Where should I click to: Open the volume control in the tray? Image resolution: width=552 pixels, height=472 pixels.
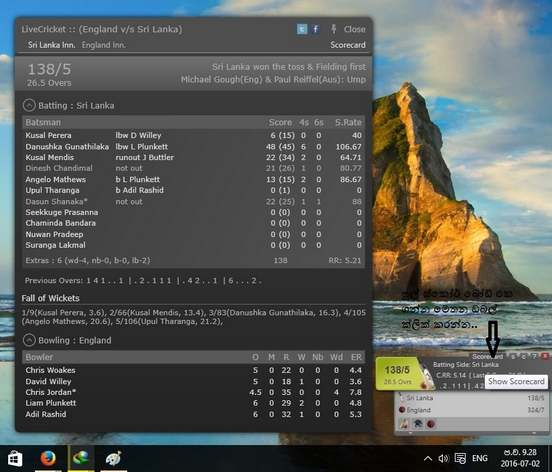point(443,458)
